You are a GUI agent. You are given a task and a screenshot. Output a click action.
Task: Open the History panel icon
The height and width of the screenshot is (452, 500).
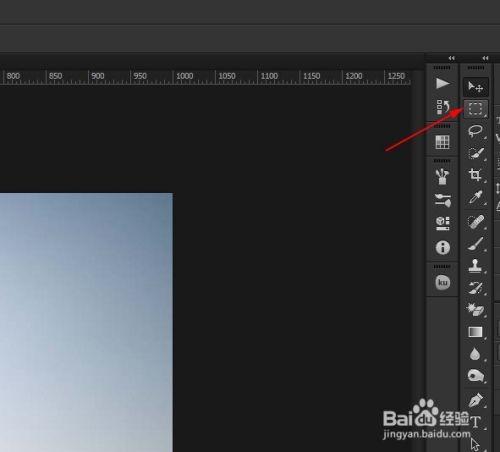pos(443,107)
